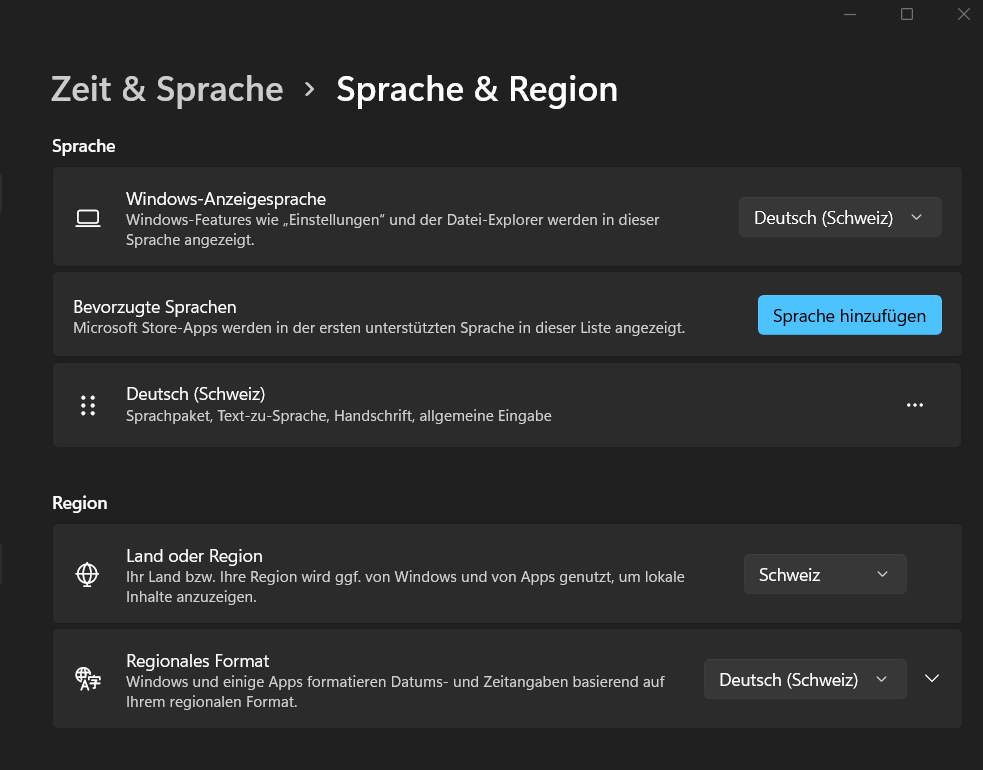The width and height of the screenshot is (983, 770).
Task: Navigate back via Zeit & Sprache breadcrumb
Action: point(166,89)
